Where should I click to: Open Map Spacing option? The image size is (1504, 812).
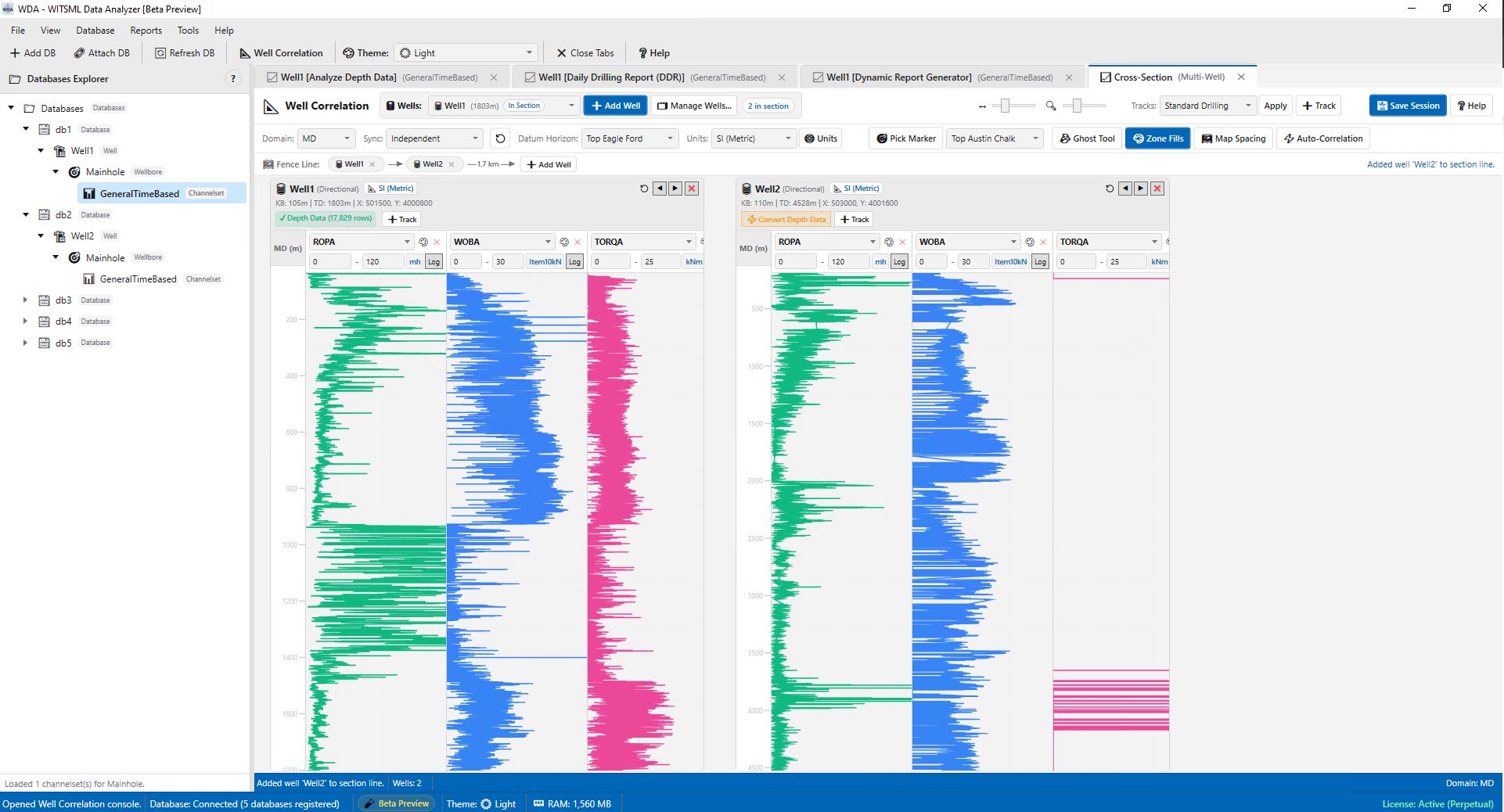1233,138
